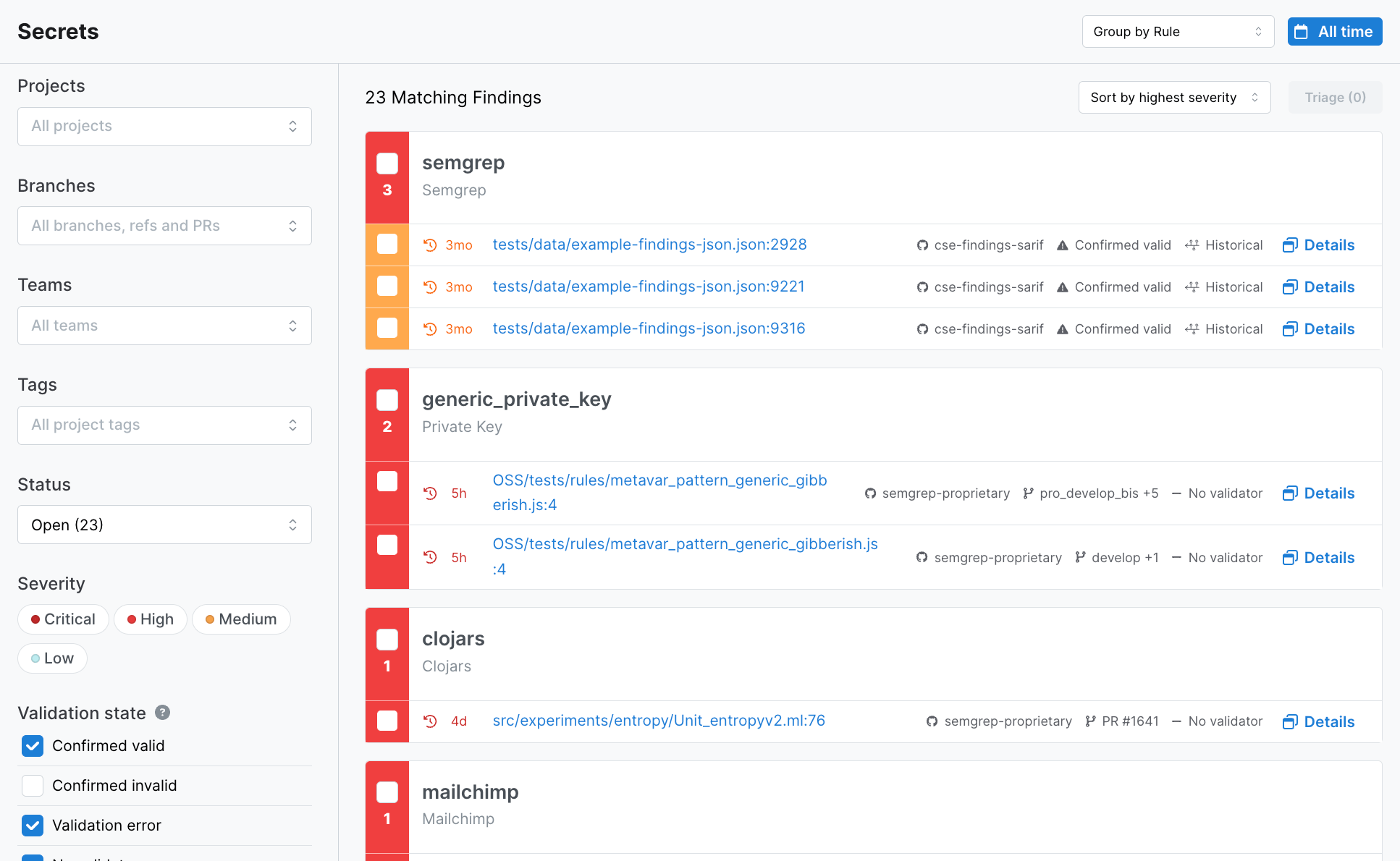Enable Confirmed invalid validation filter
Screen dimensions: 1400x861
(33, 786)
